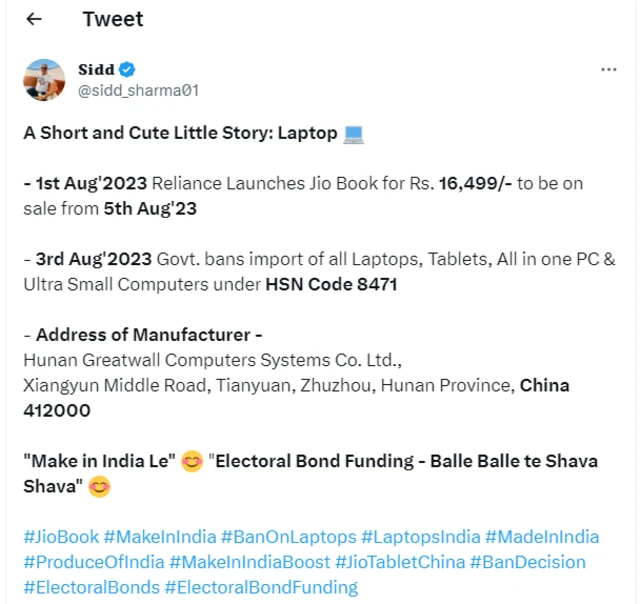This screenshot has height=604, width=640.
Task: Open the #ProduceOfIndia hashtag
Action: tap(93, 562)
